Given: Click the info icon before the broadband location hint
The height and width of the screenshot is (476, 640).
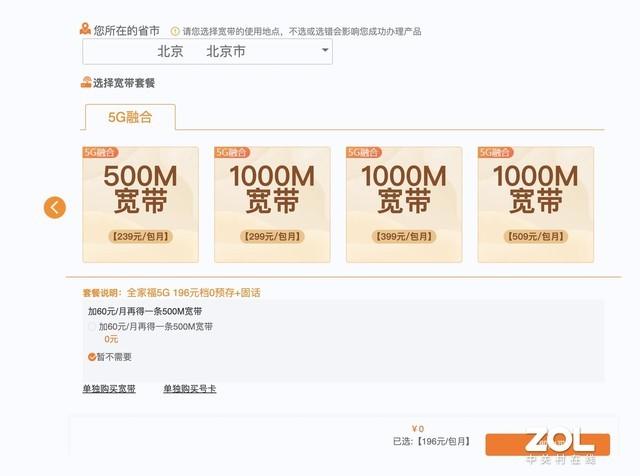Looking at the screenshot, I should point(175,31).
